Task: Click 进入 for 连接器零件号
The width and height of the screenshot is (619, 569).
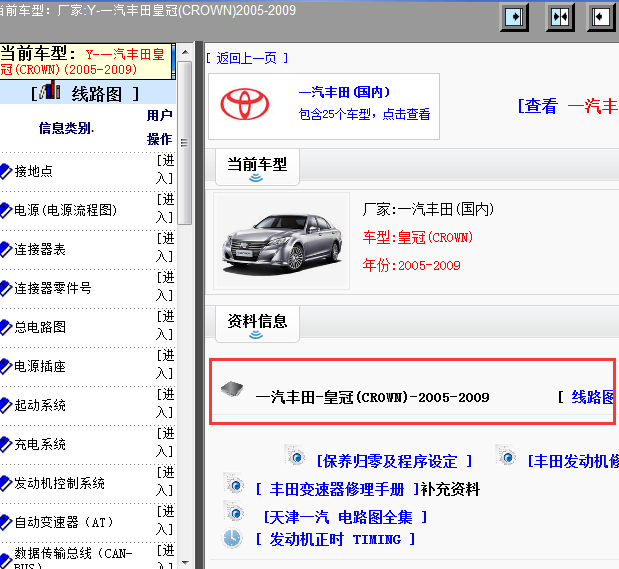Action: [x=165, y=287]
